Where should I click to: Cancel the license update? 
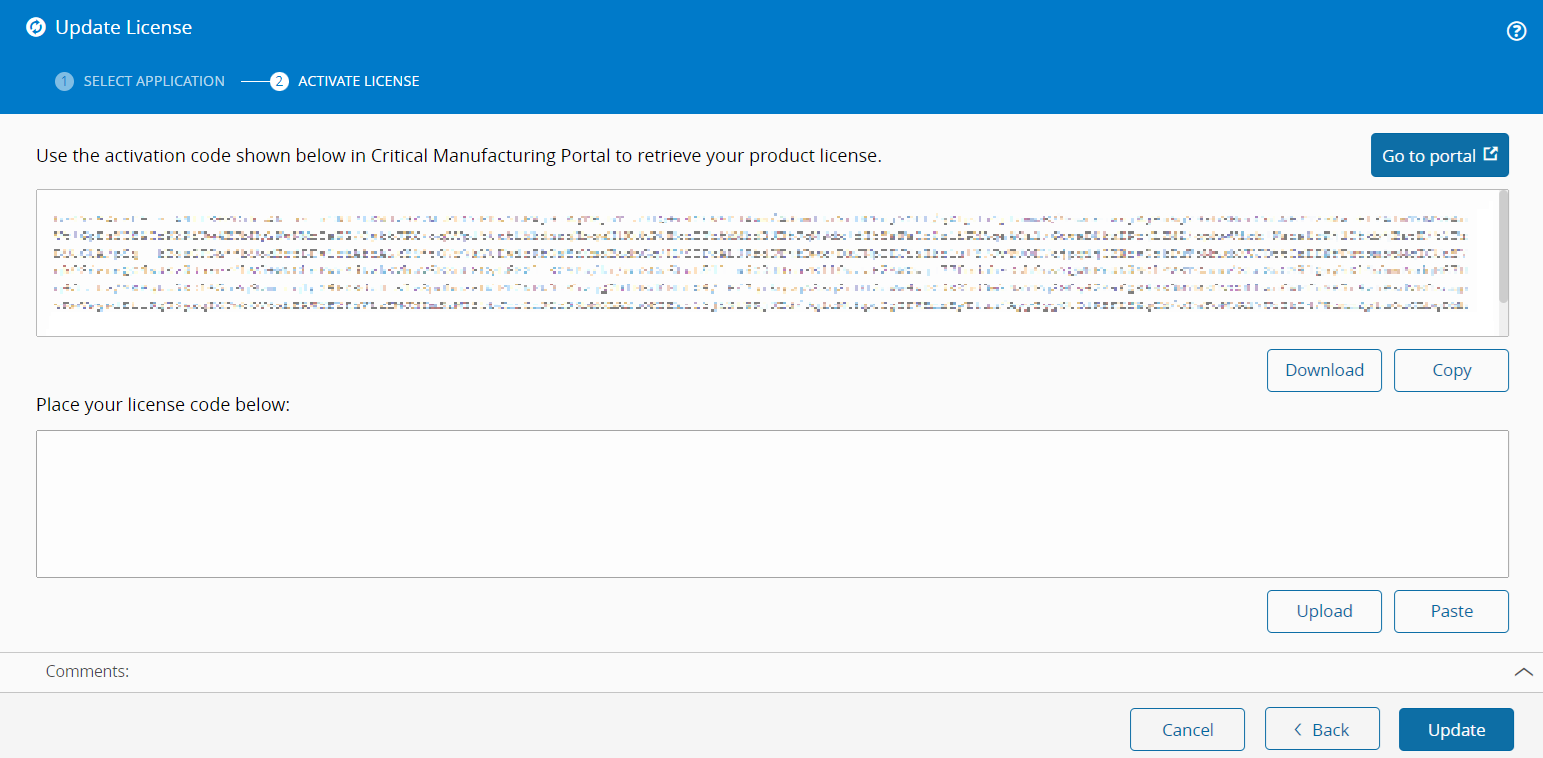coord(1187,730)
